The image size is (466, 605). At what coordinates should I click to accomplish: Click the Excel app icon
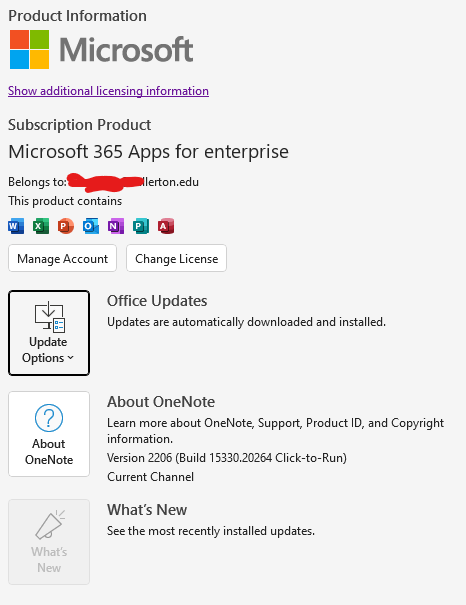(x=41, y=226)
